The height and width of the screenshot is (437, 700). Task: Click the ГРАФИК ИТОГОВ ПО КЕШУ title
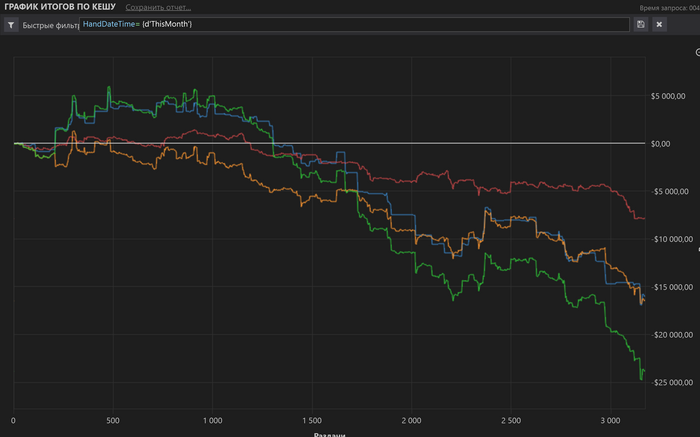point(60,7)
